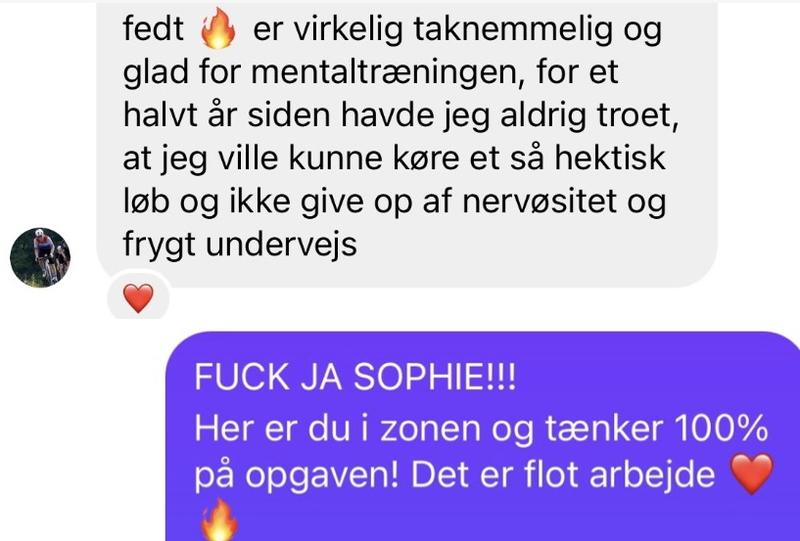Select the purple outgoing message bubble
The width and height of the screenshot is (800, 541).
coord(483,436)
